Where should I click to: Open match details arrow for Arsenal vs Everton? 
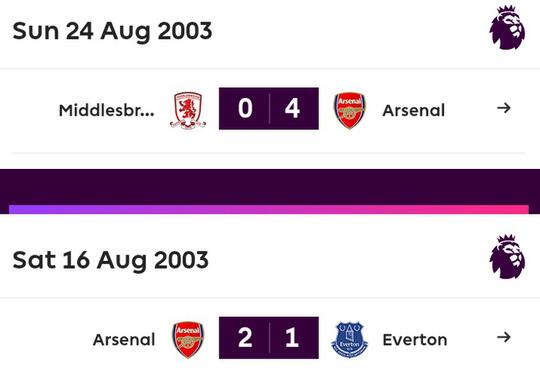click(503, 337)
